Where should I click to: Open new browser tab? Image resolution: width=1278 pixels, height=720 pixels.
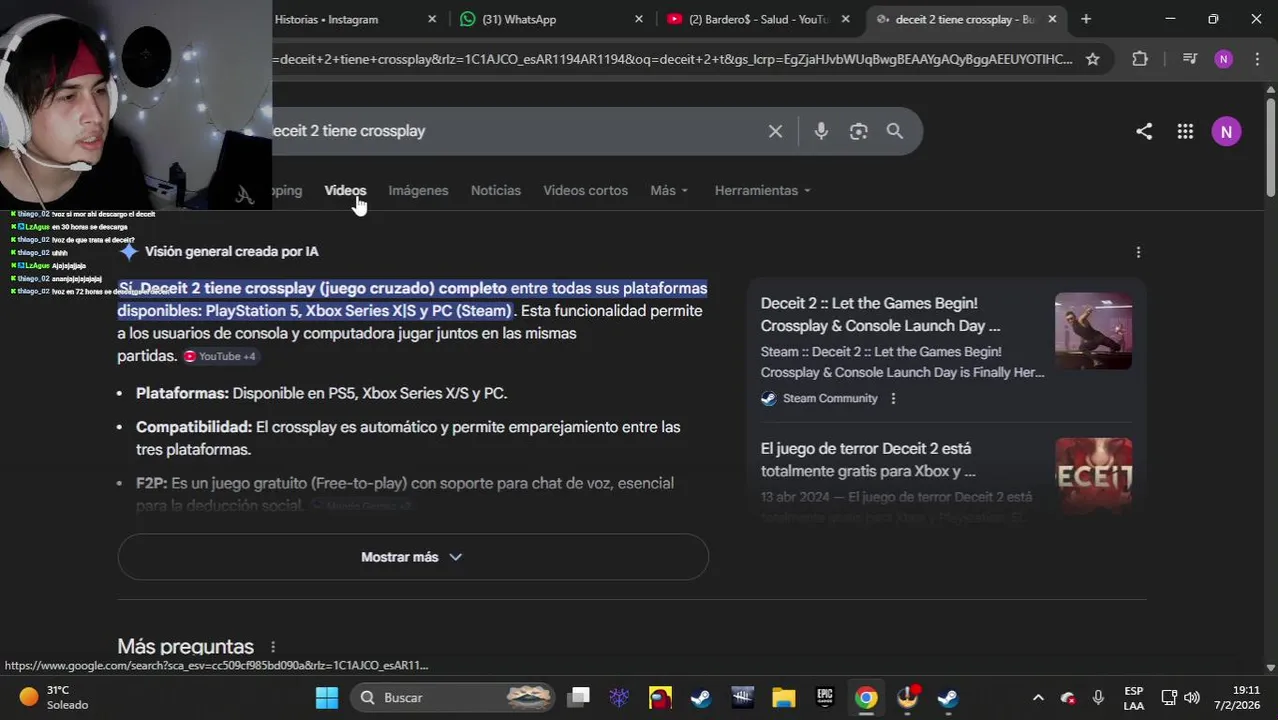tap(1086, 19)
